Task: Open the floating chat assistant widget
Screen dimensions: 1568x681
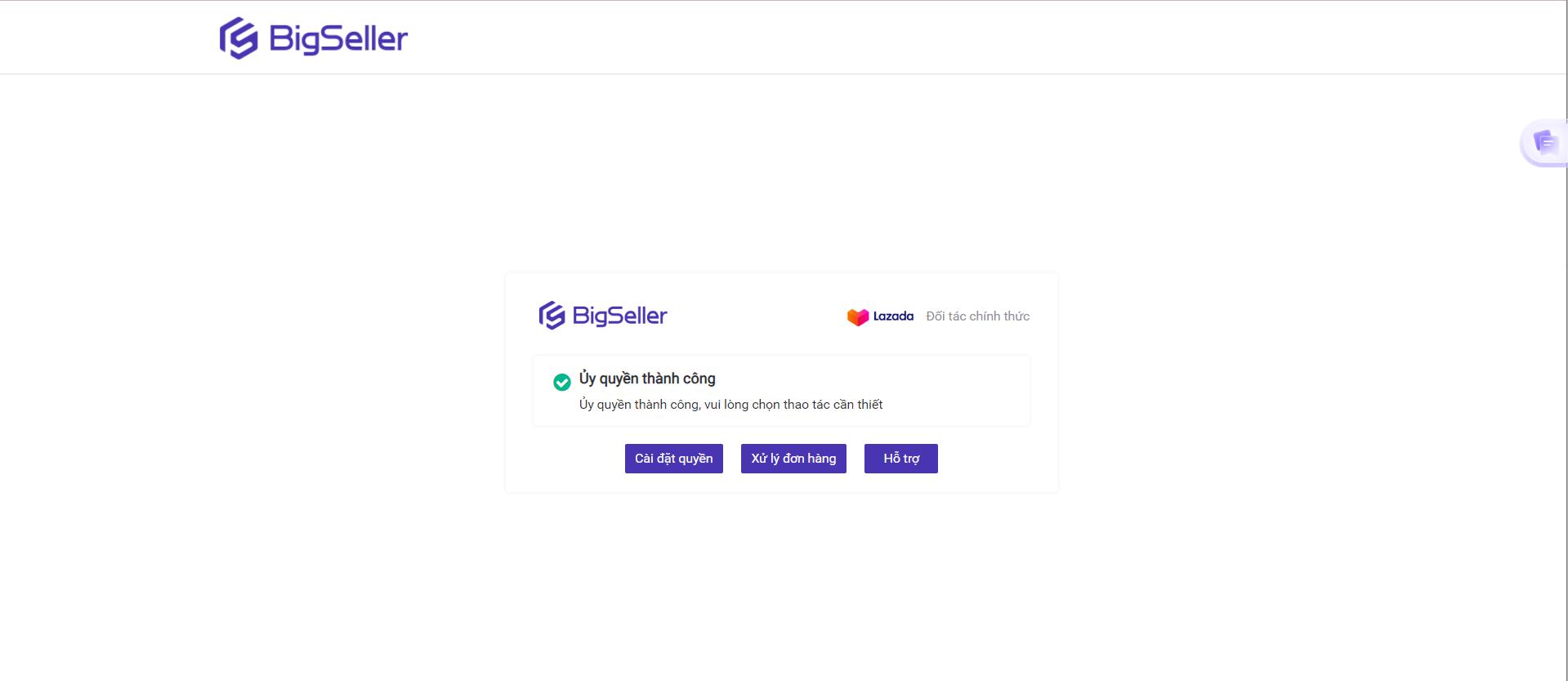Action: 1544,143
